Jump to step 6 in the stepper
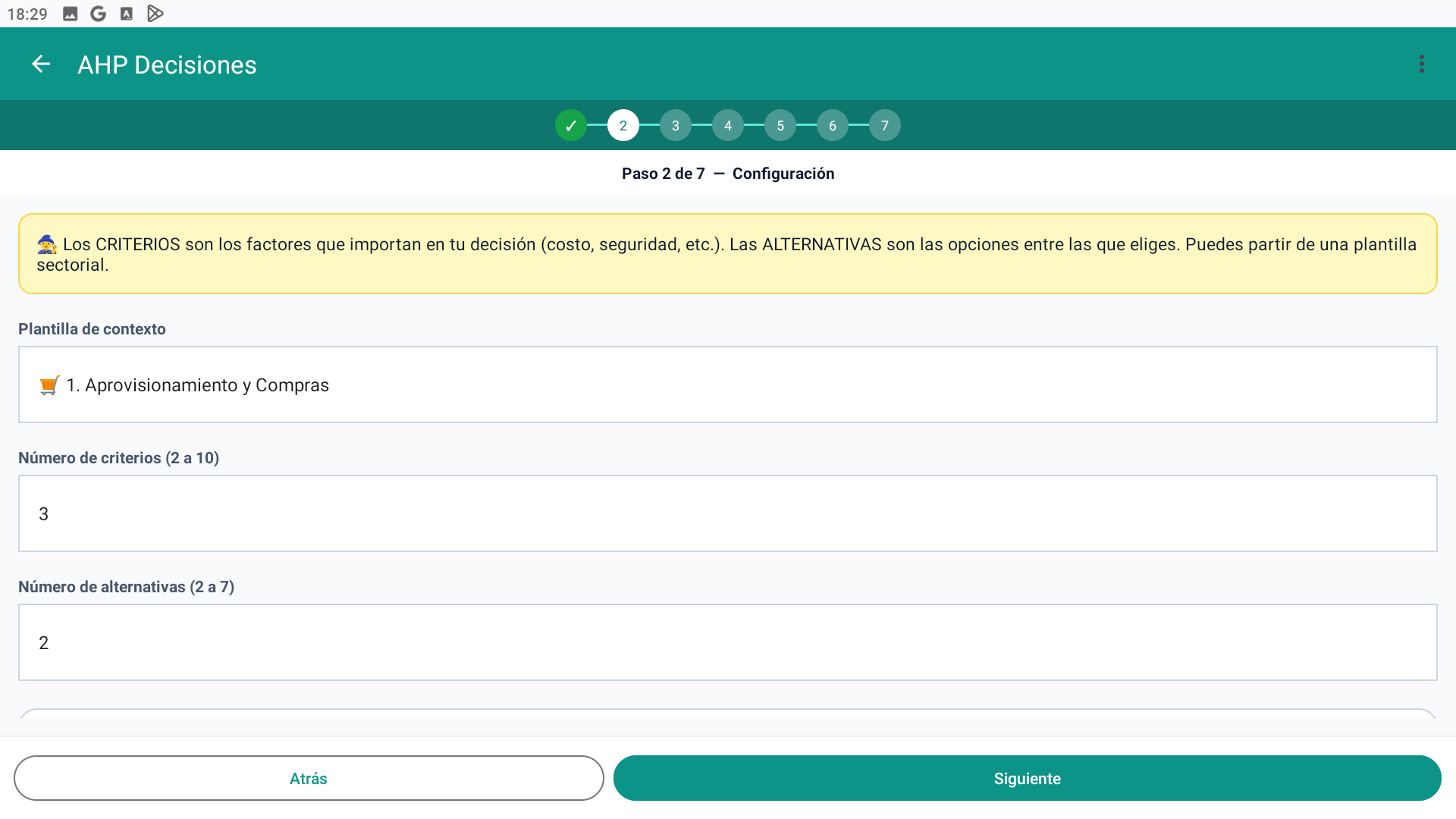This screenshot has height=819, width=1456. (833, 125)
